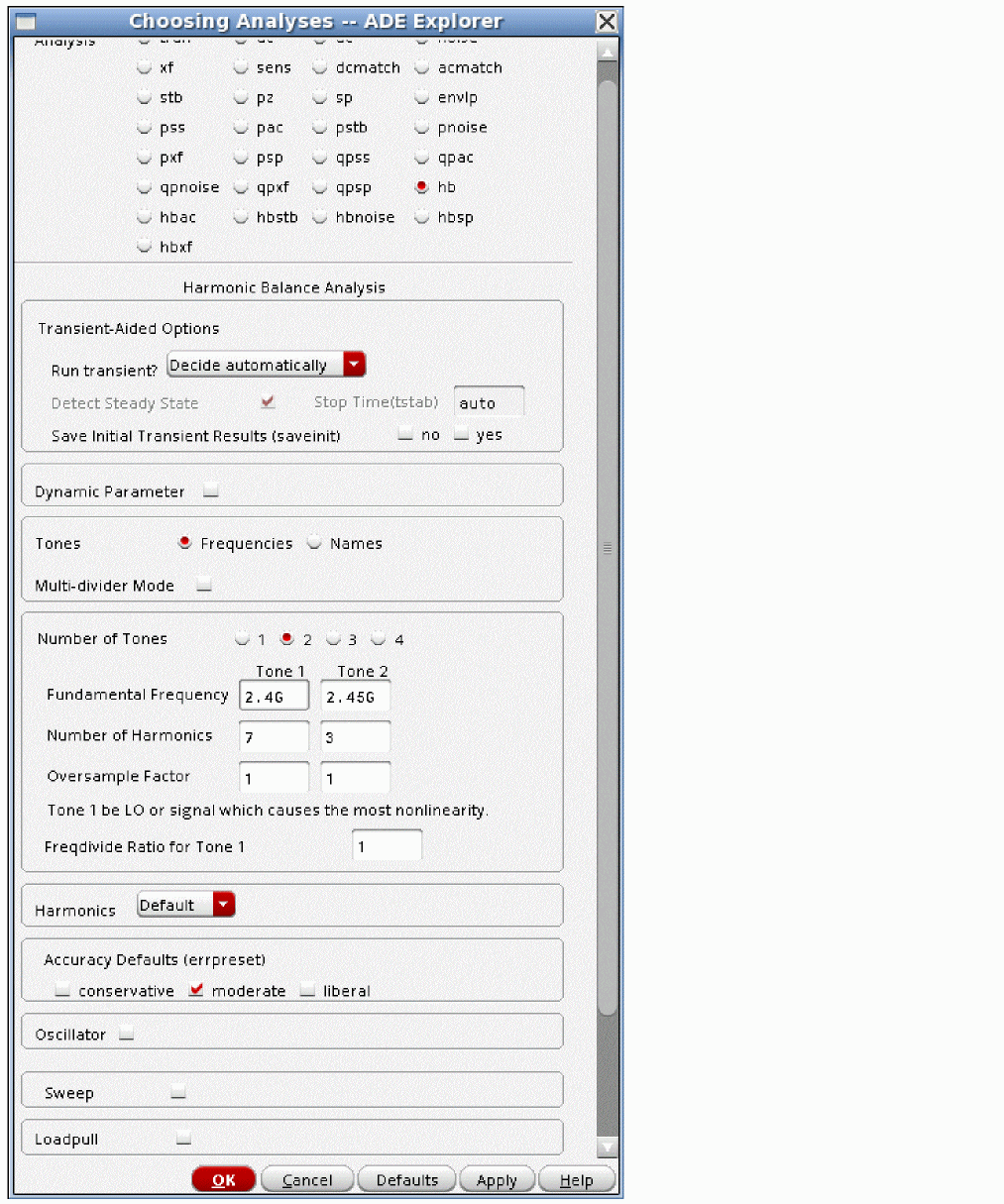This screenshot has width=1004, height=1204.
Task: Switch Tones to Names
Action: pos(315,543)
